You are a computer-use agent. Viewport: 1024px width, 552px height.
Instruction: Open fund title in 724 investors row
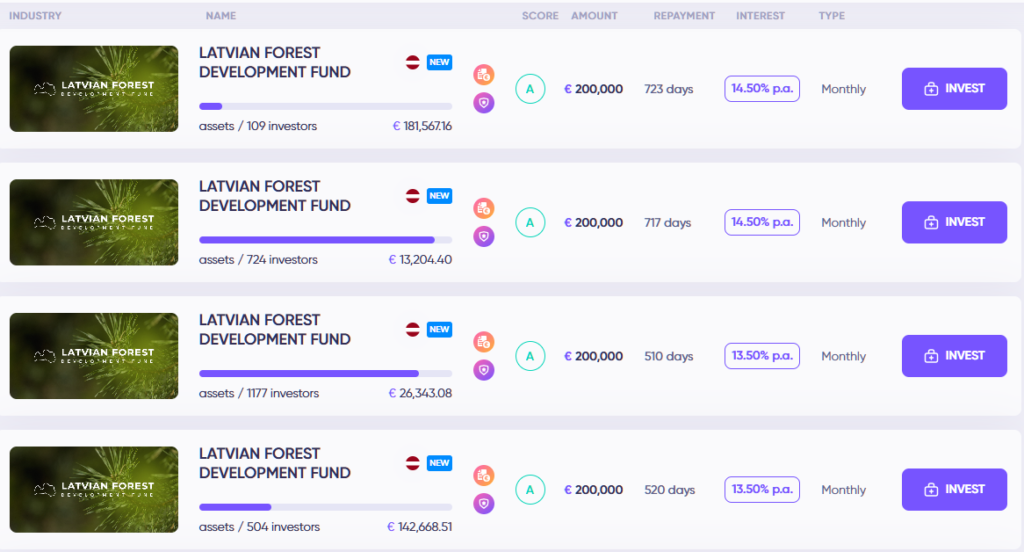[x=275, y=196]
